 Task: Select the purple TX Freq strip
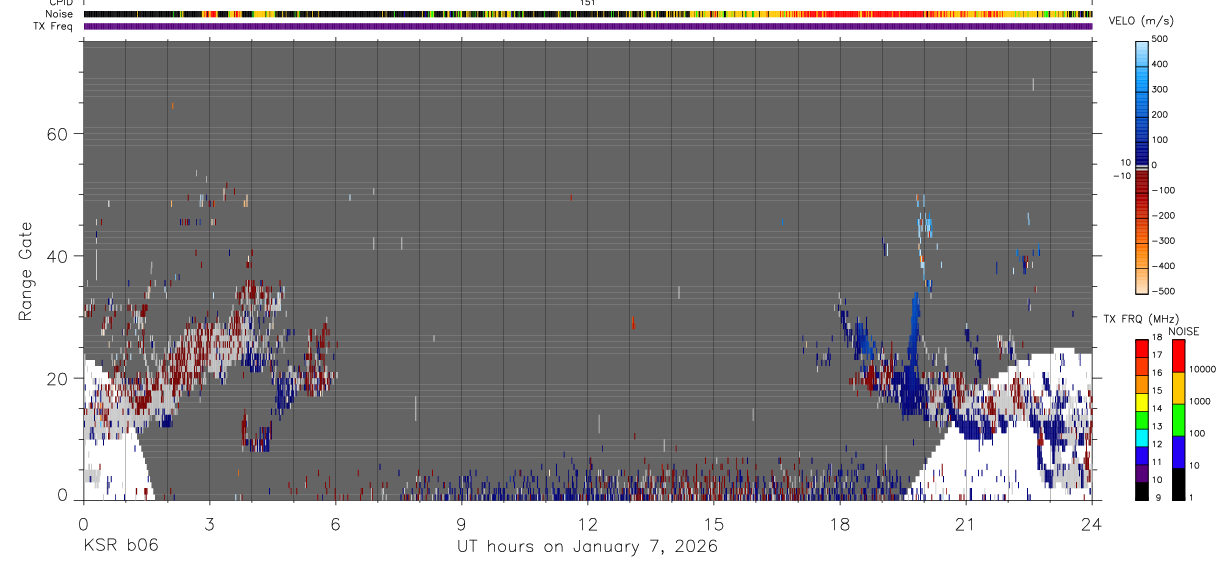[x=587, y=26]
